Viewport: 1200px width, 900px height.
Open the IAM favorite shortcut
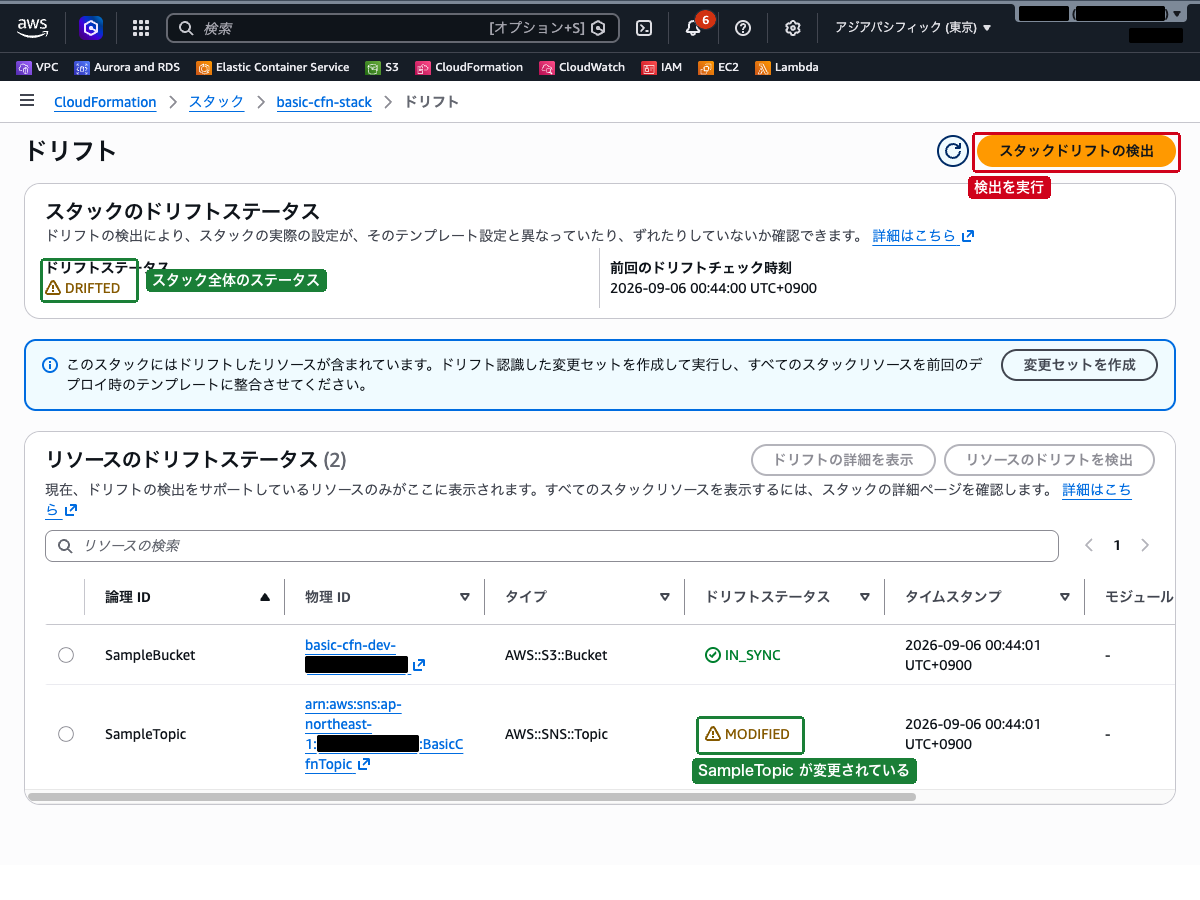pos(662,67)
